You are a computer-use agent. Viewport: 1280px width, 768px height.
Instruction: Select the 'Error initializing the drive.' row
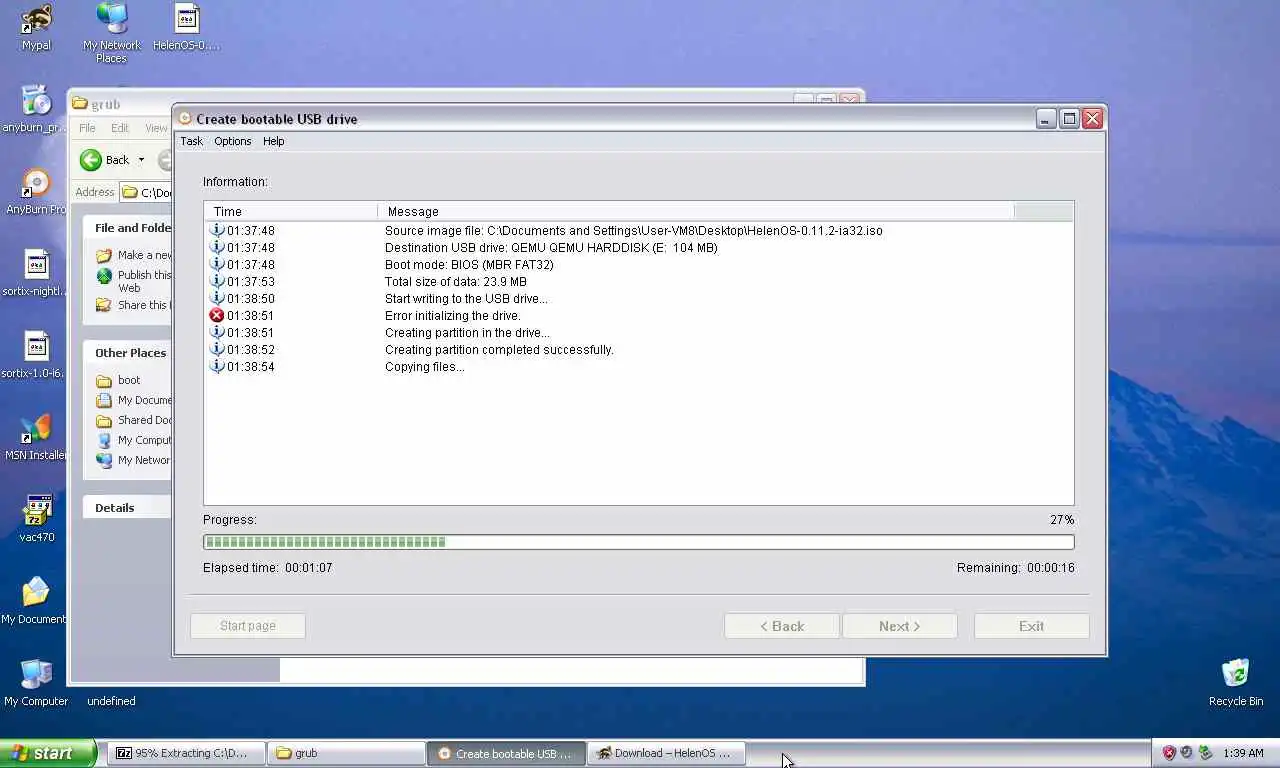tap(638, 315)
